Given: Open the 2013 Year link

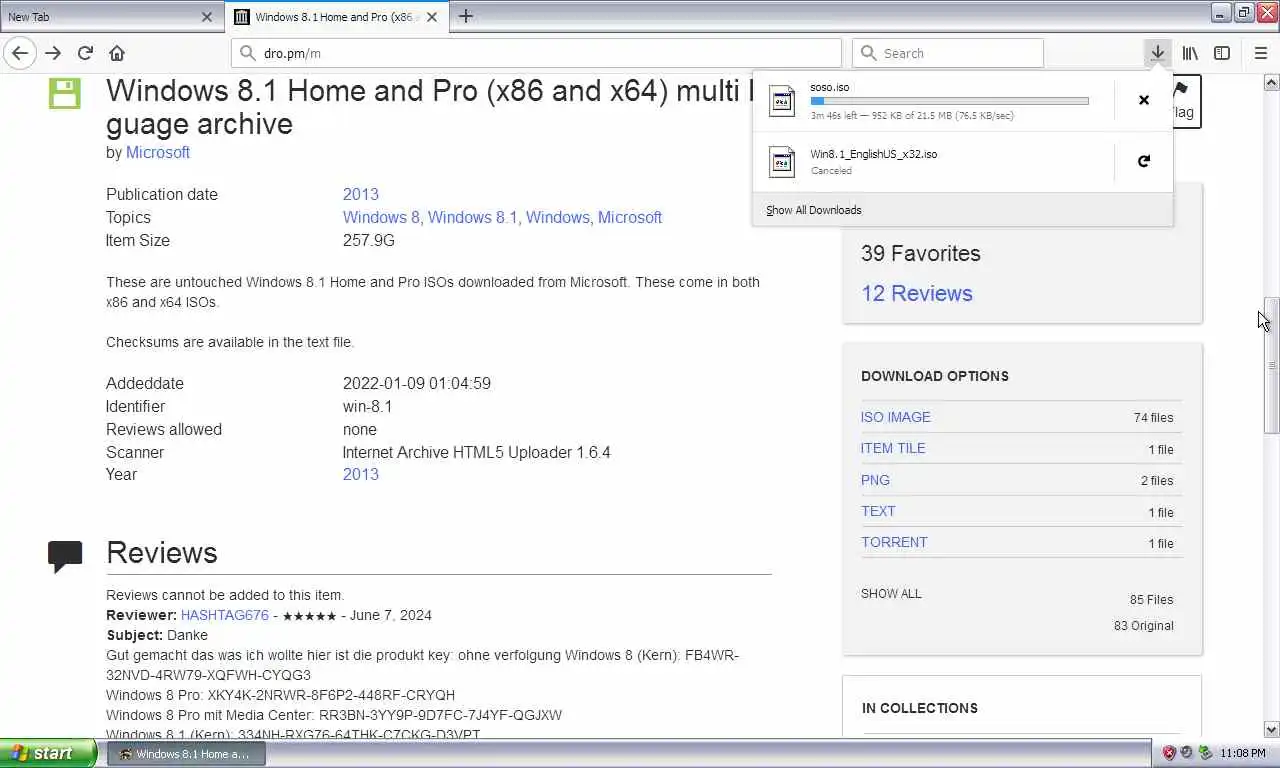Looking at the screenshot, I should coord(361,474).
